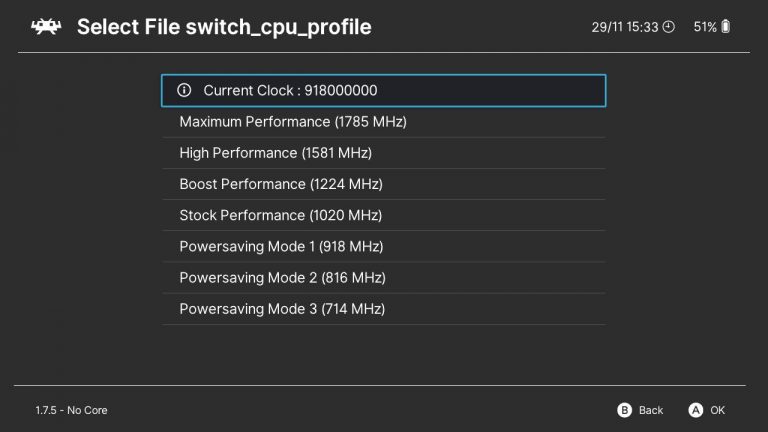
Task: Pick Powersaving Mode 1 (918 MHz)
Action: click(x=280, y=246)
